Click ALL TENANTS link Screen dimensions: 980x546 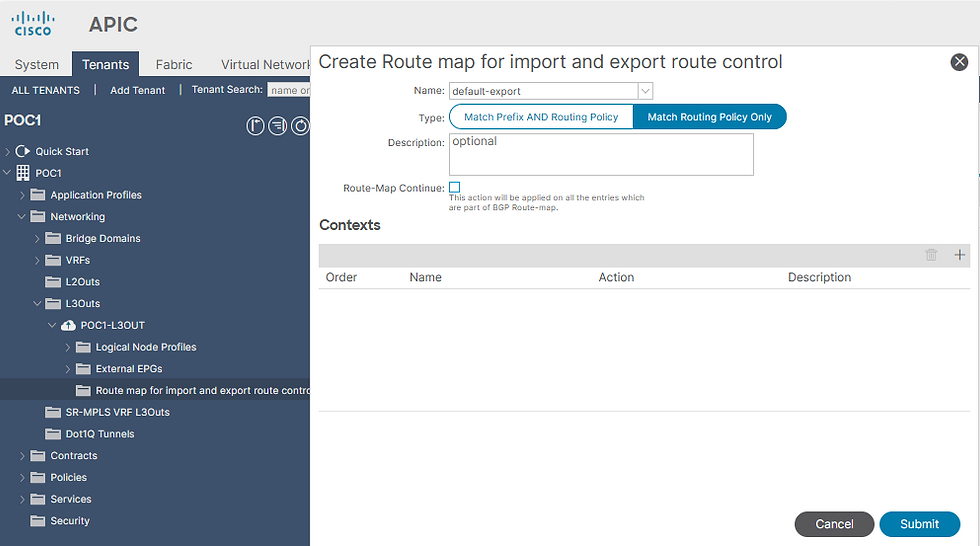click(46, 90)
